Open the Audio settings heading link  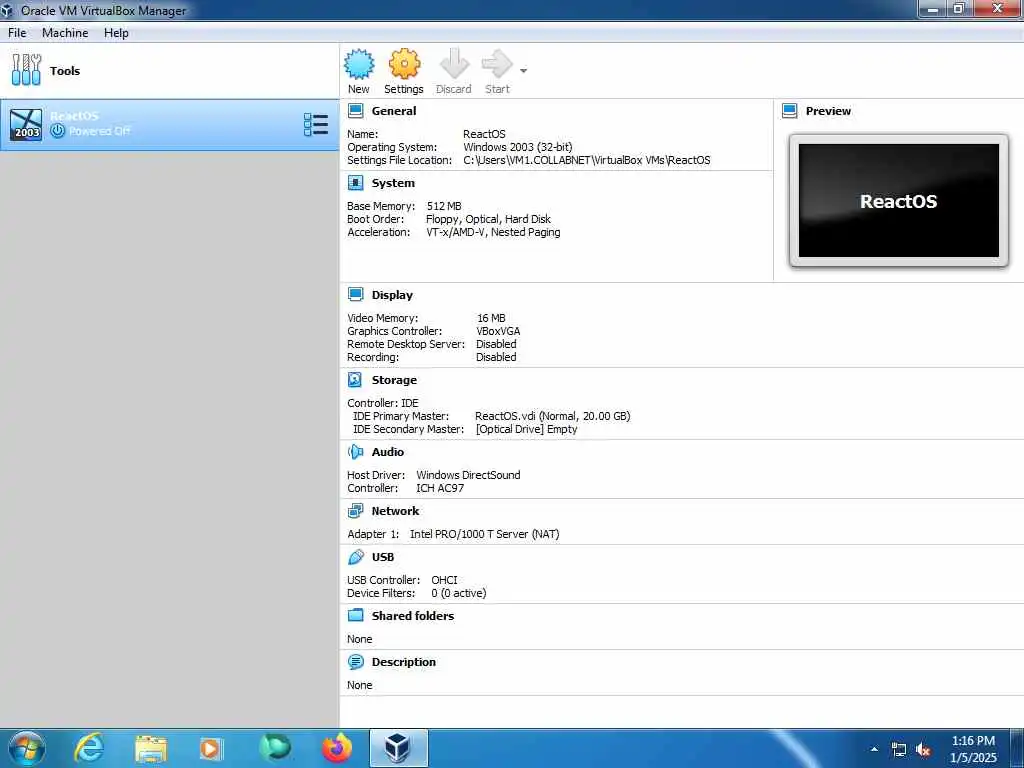tap(388, 452)
